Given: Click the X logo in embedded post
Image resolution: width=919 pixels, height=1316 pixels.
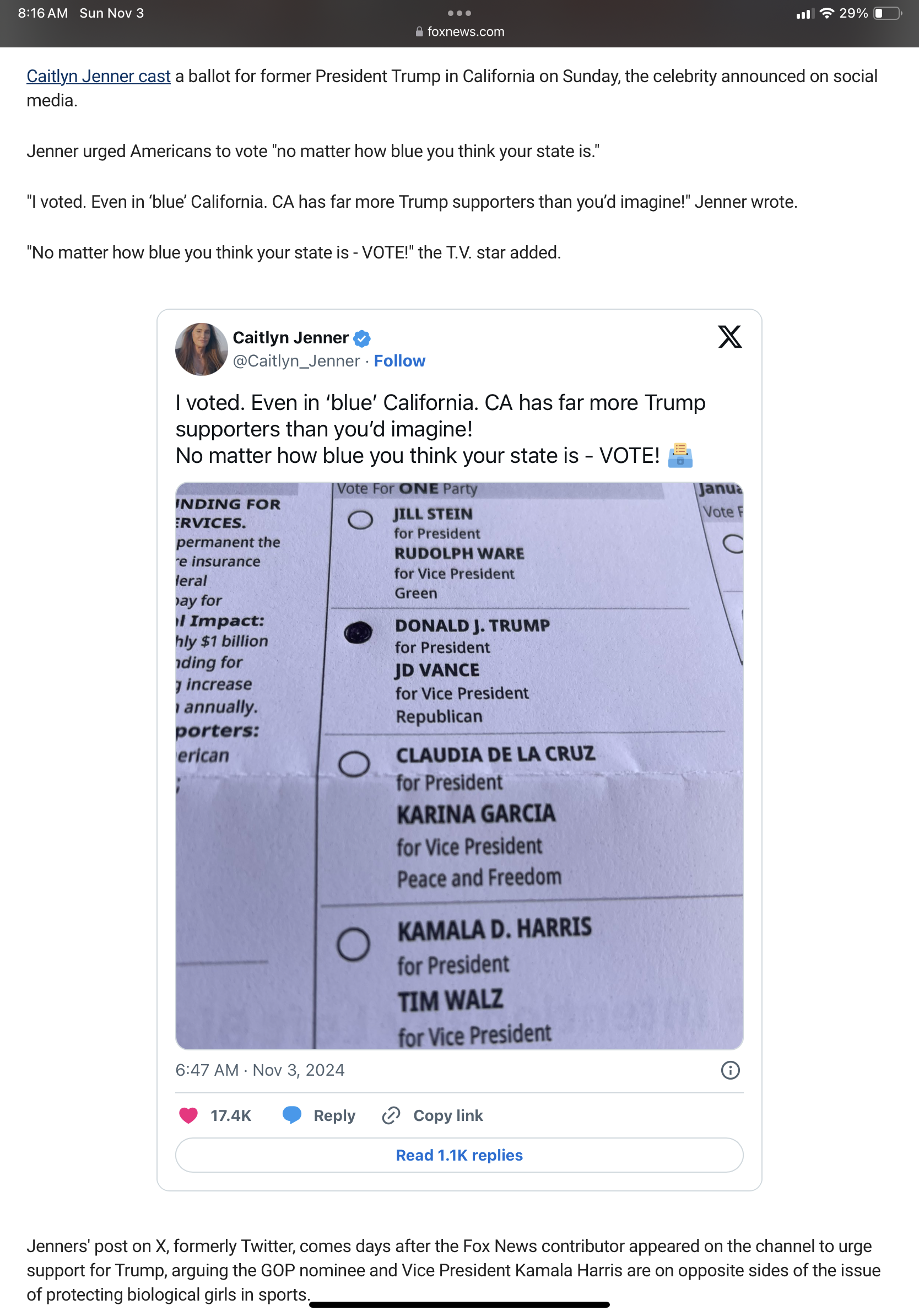Looking at the screenshot, I should click(x=729, y=337).
